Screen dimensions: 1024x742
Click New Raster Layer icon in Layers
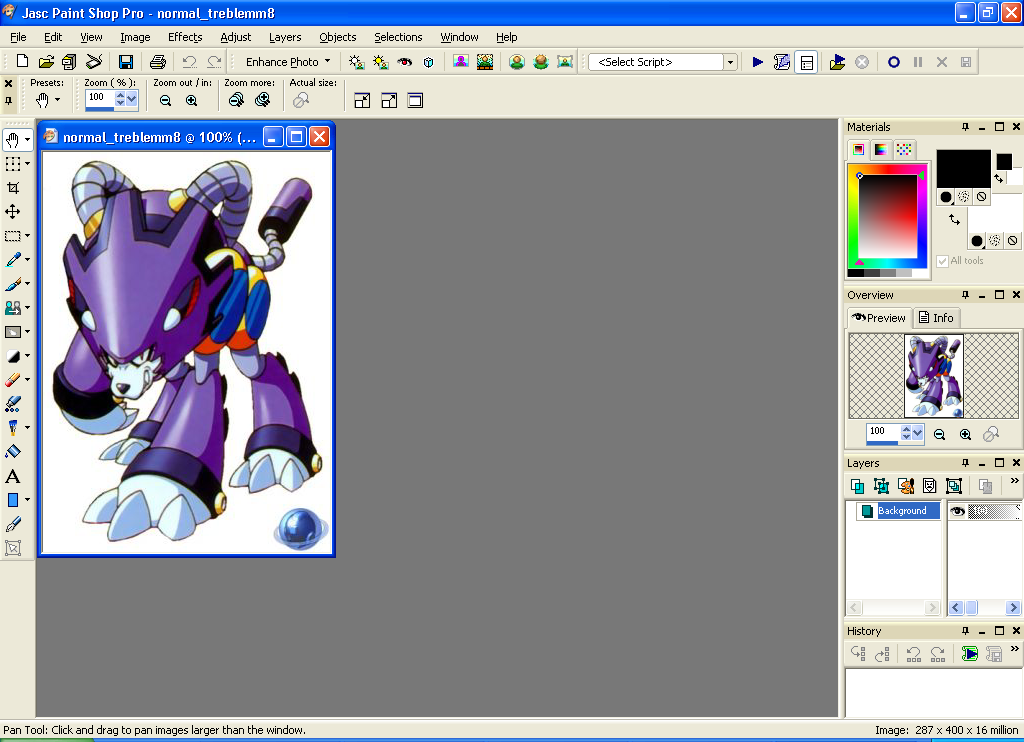857,485
